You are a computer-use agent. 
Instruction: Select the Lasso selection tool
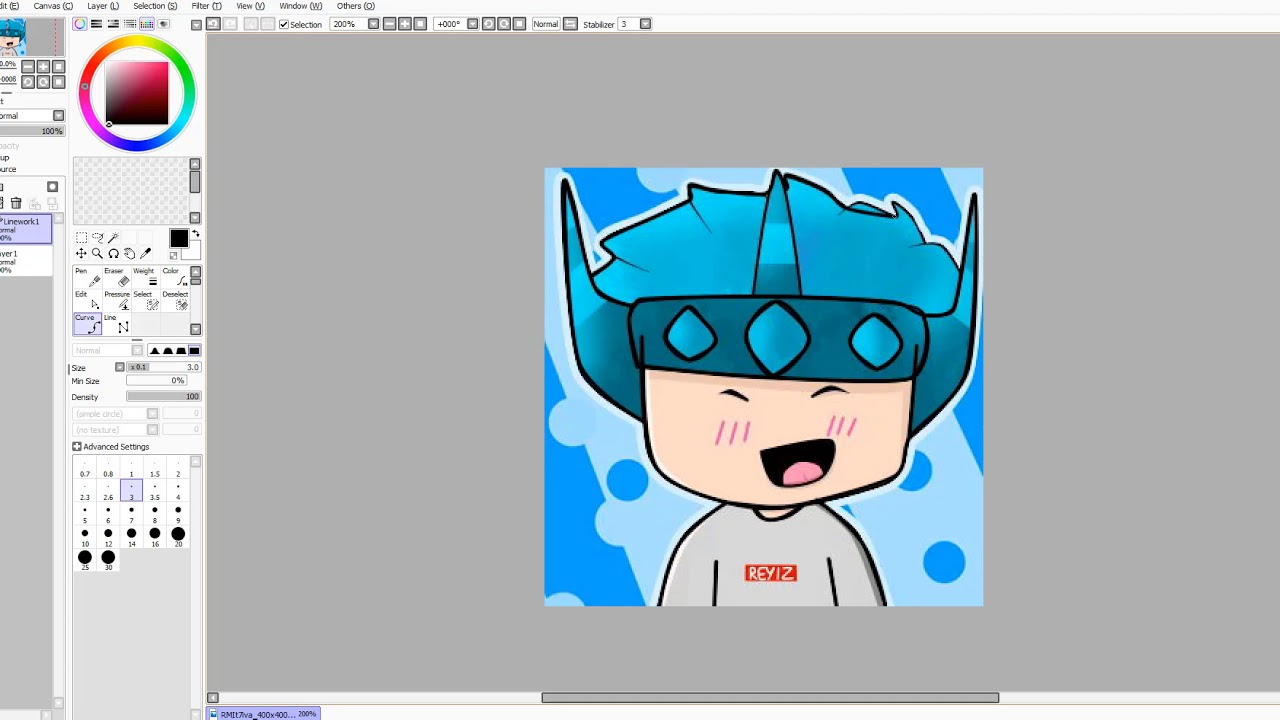click(x=97, y=238)
